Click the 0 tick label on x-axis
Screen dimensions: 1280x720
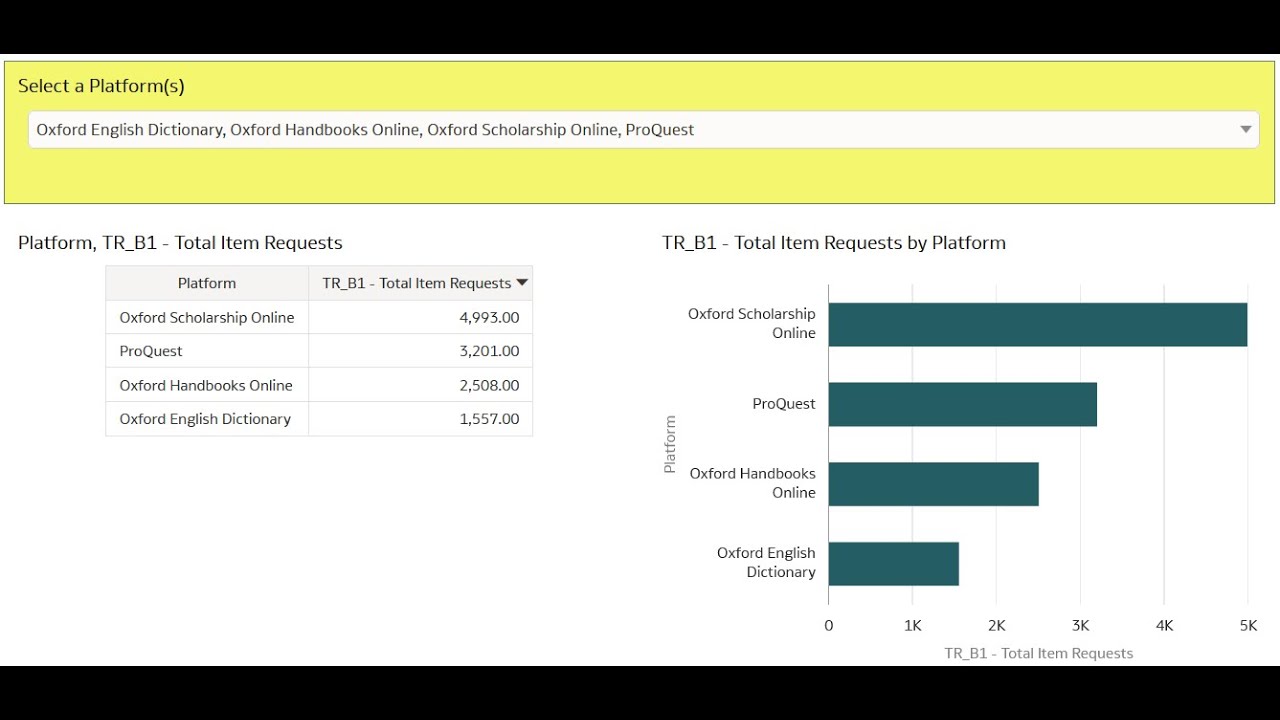(x=828, y=625)
